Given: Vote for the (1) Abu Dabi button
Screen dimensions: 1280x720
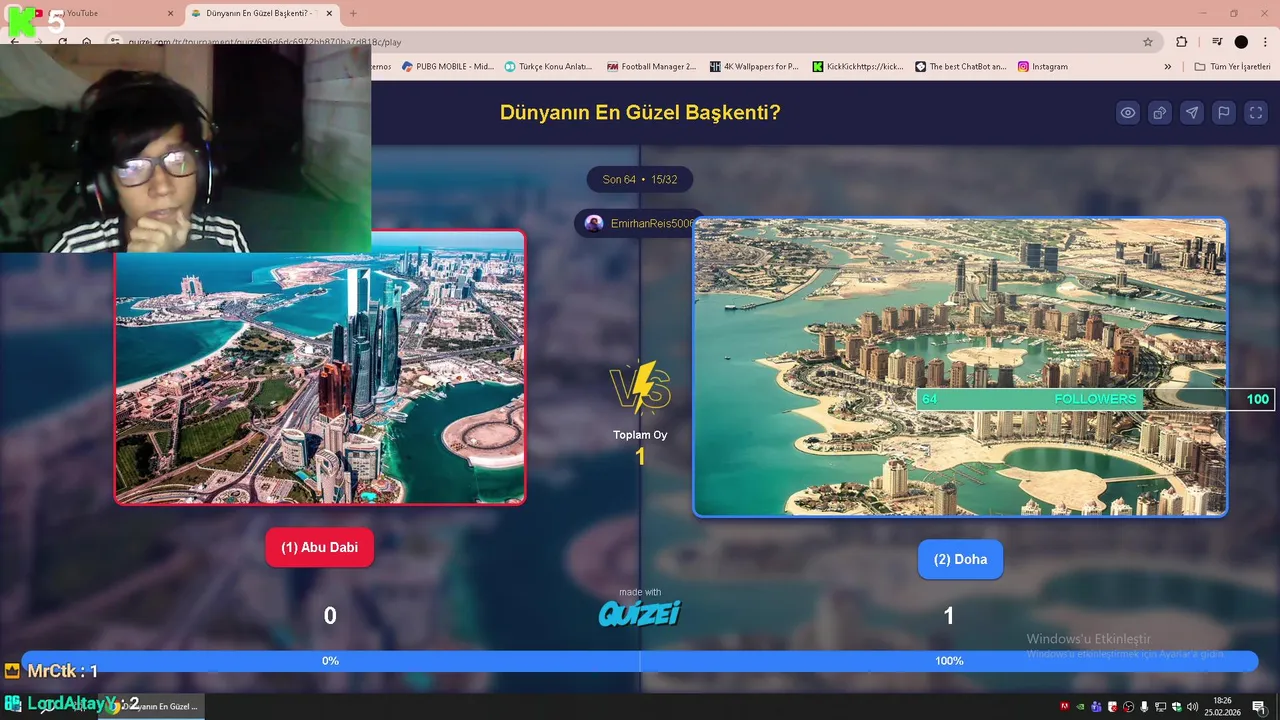Looking at the screenshot, I should [x=319, y=547].
